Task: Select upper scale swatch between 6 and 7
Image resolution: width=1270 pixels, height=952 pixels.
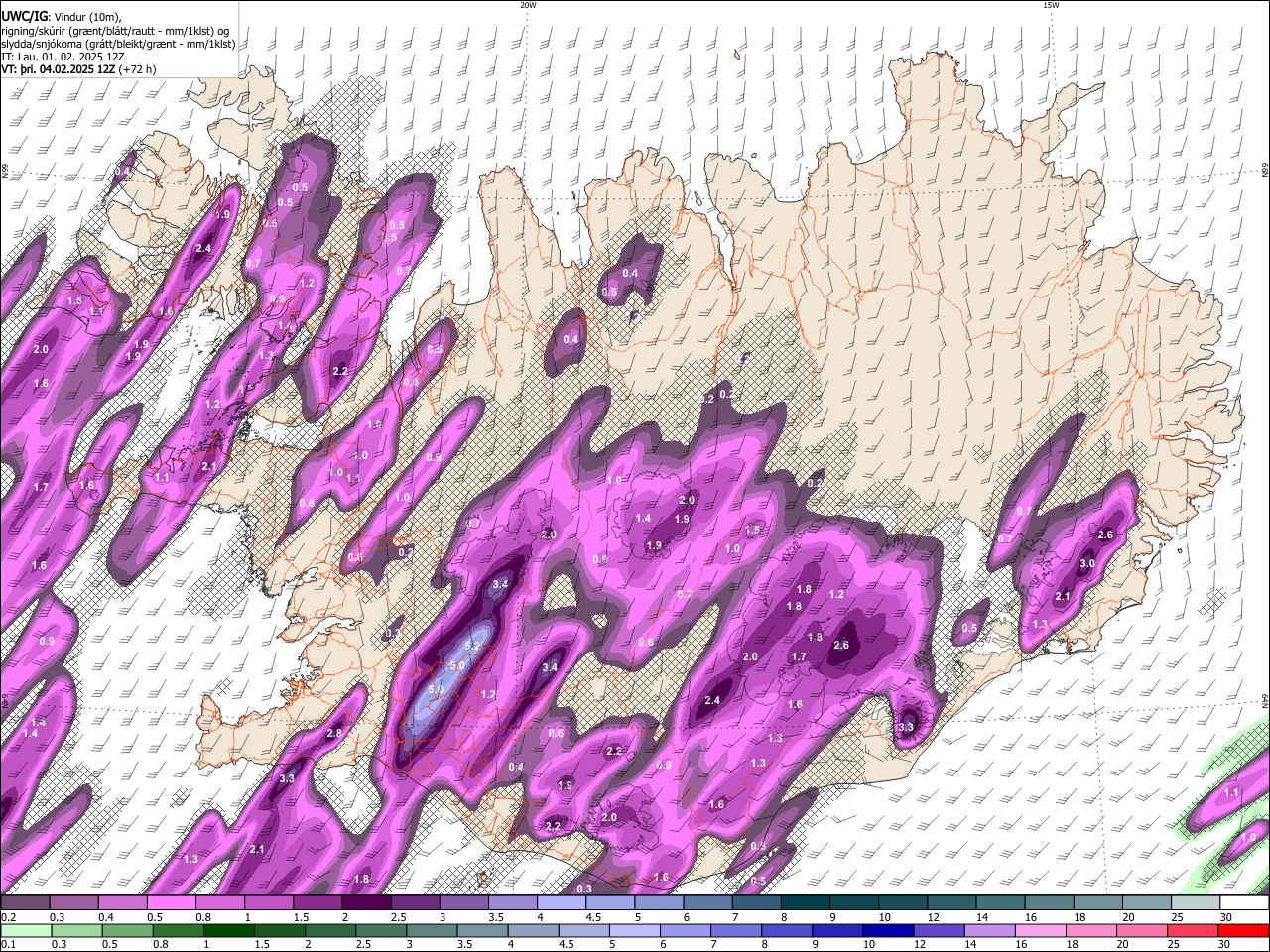Action: (707, 902)
